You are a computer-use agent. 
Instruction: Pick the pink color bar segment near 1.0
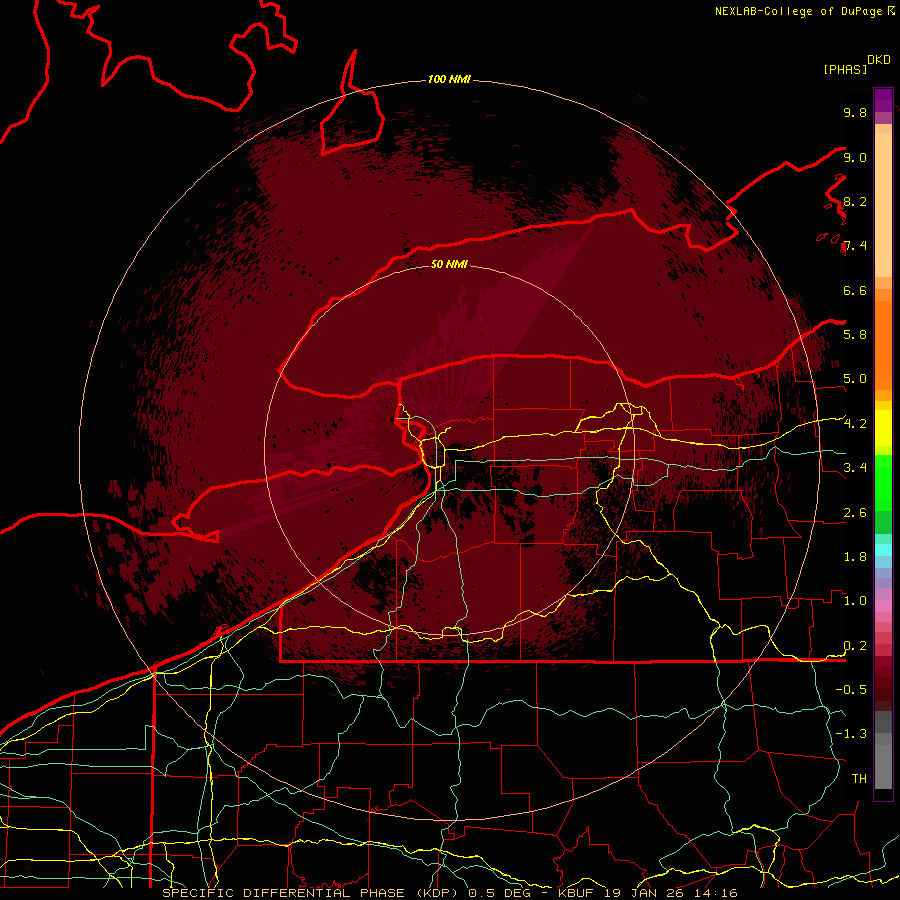point(883,606)
